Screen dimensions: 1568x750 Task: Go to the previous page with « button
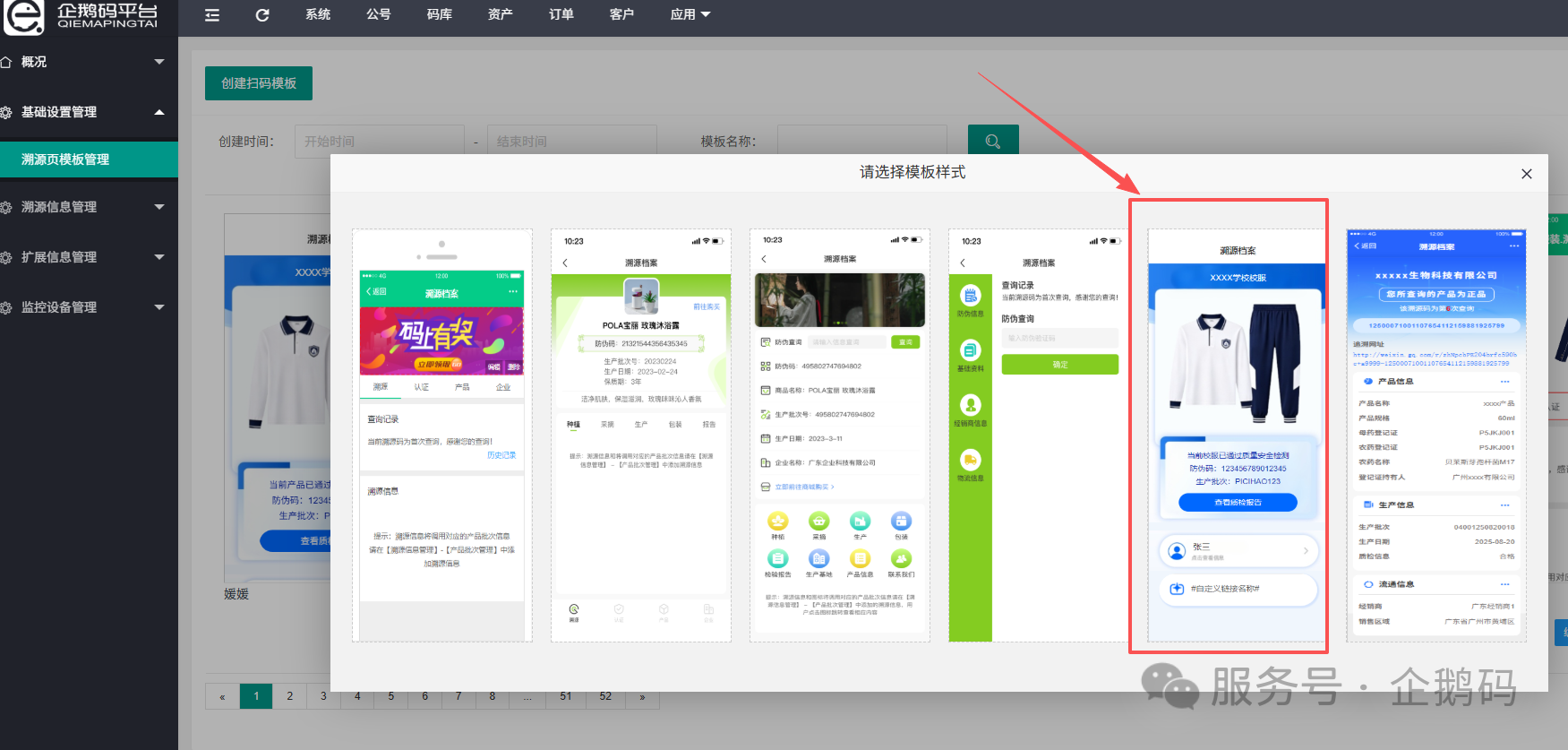pyautogui.click(x=222, y=696)
